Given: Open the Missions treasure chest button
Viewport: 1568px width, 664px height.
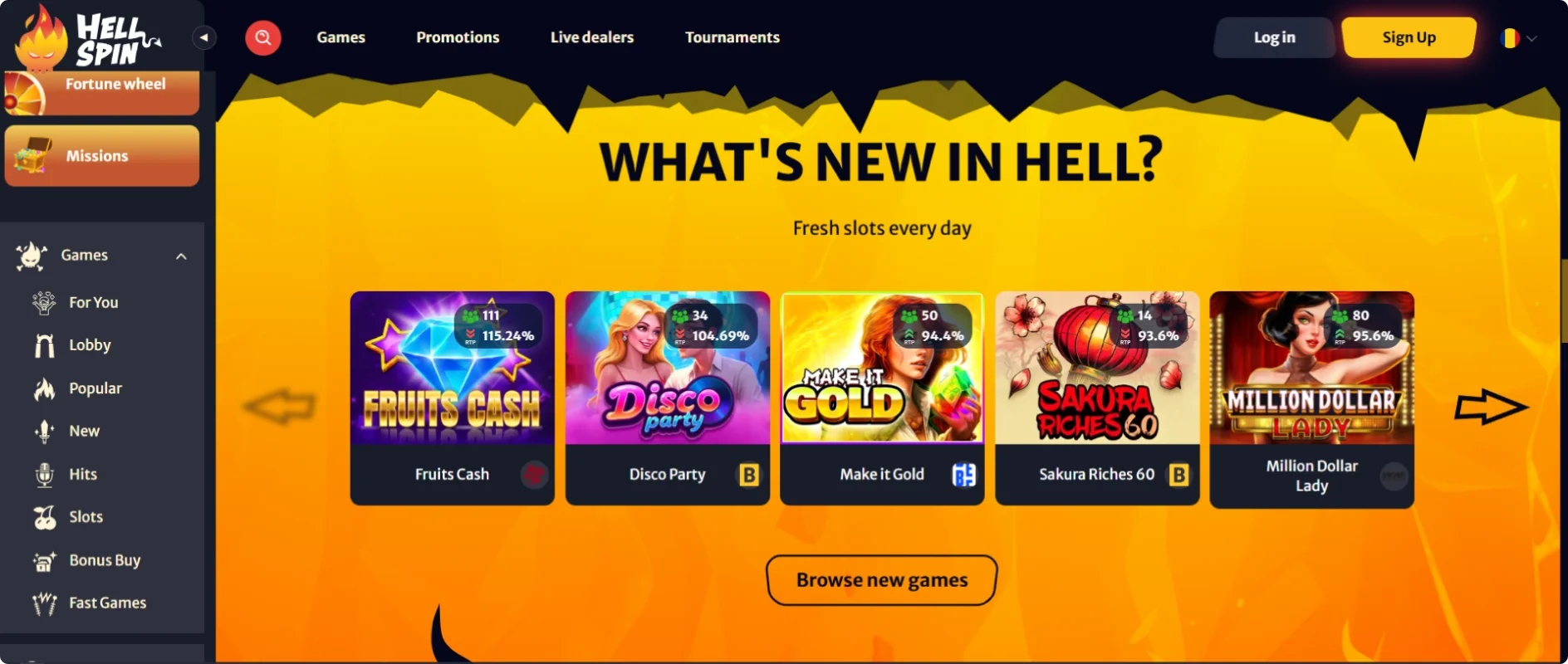Looking at the screenshot, I should pos(101,156).
